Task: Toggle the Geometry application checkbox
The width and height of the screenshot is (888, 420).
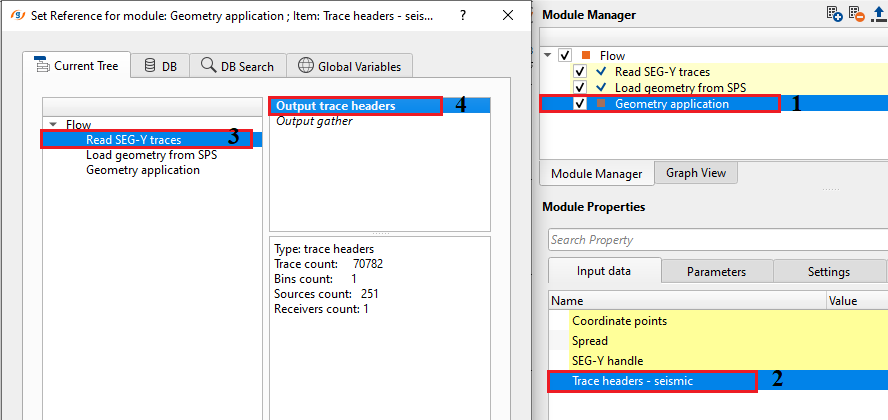Action: (x=580, y=104)
